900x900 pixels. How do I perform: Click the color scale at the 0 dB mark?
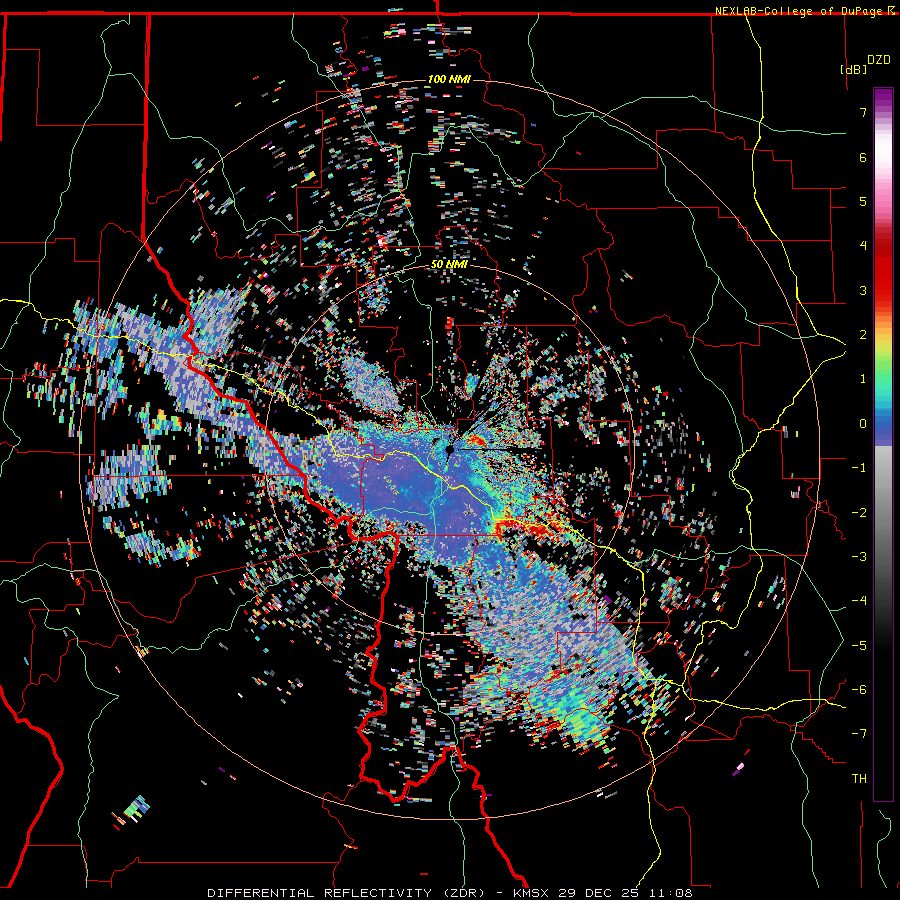tap(883, 424)
